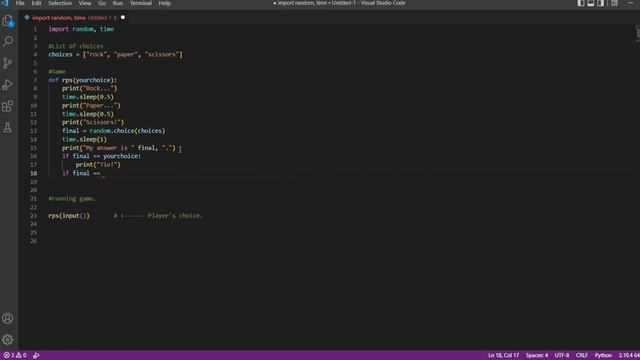
Task: Change file encoding via UTF-8
Action: 562,355
